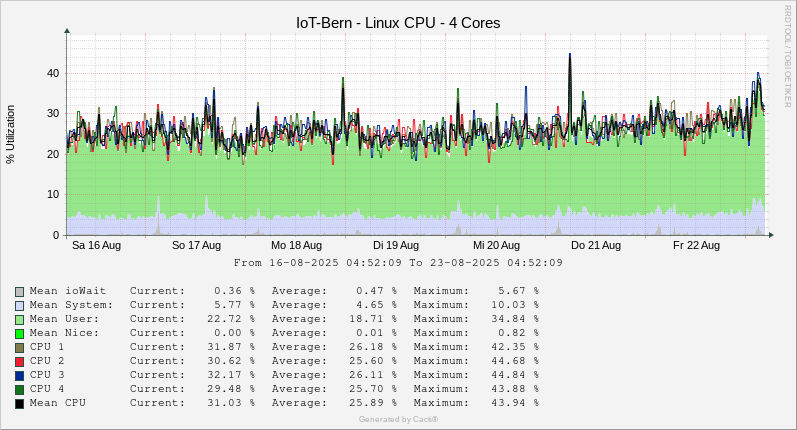Click Mean Nice current value 0.00 %

pyautogui.click(x=234, y=333)
